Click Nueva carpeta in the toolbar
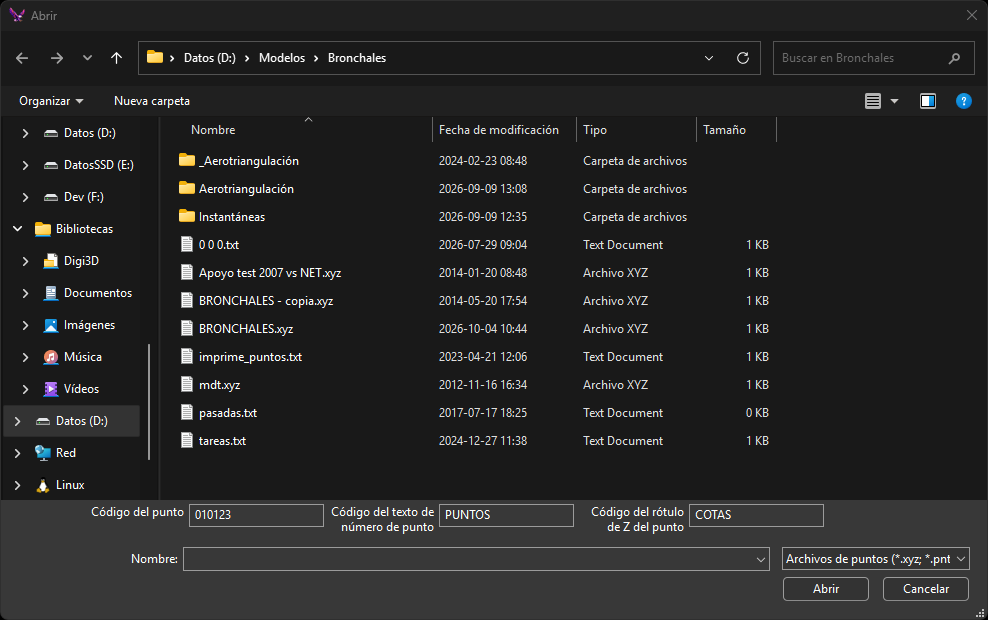The width and height of the screenshot is (988, 620). [152, 101]
